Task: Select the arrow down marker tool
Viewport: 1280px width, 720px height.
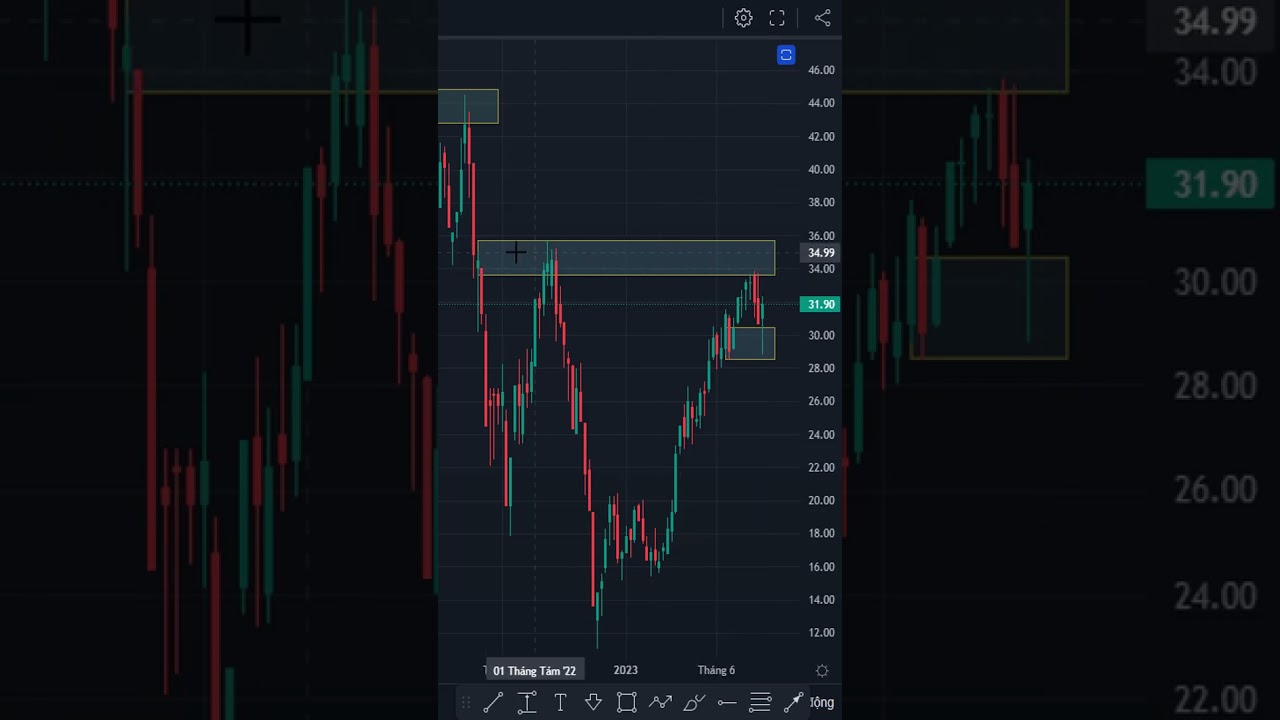Action: point(593,703)
